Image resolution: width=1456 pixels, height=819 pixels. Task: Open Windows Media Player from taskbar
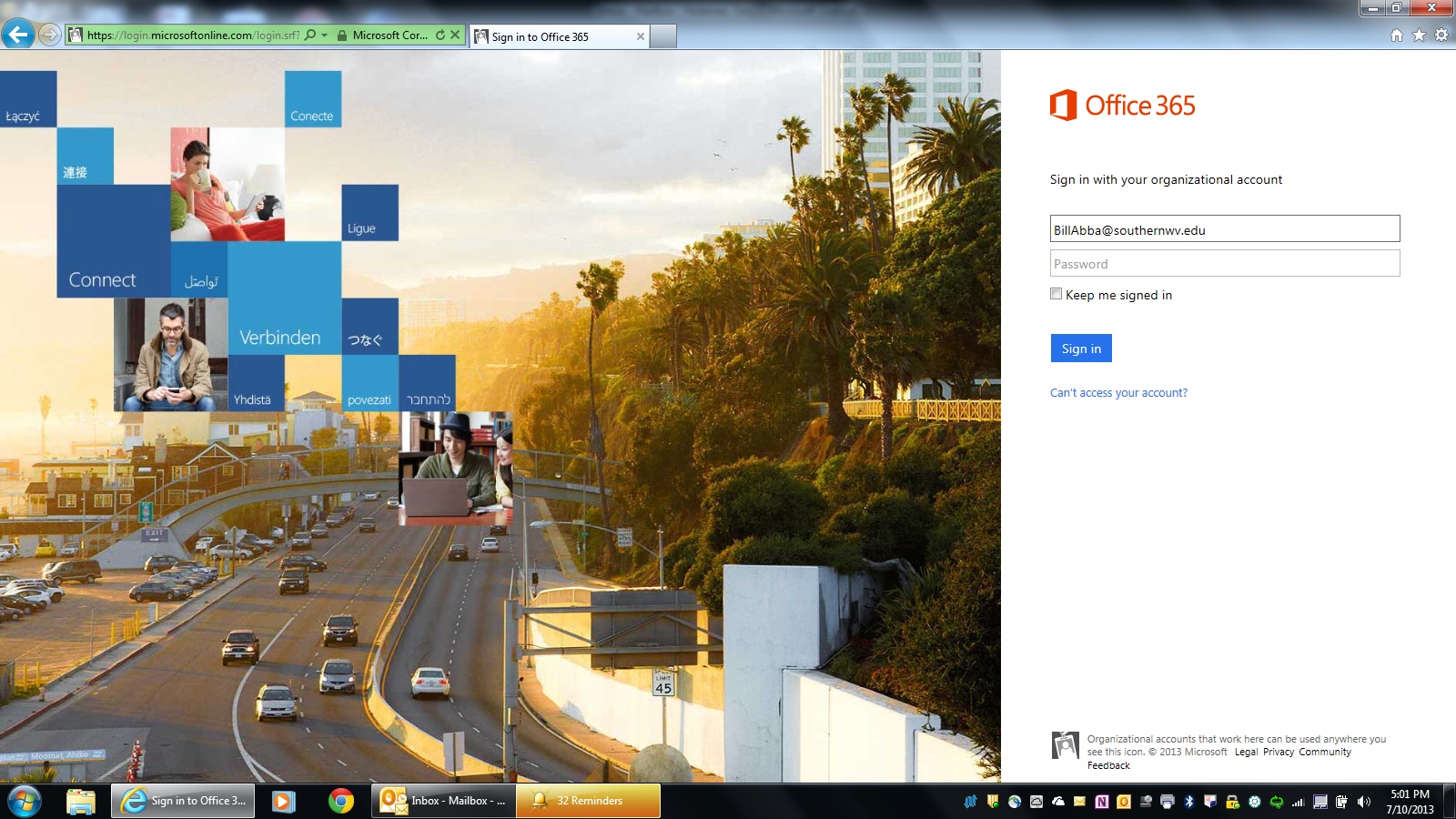[x=283, y=801]
